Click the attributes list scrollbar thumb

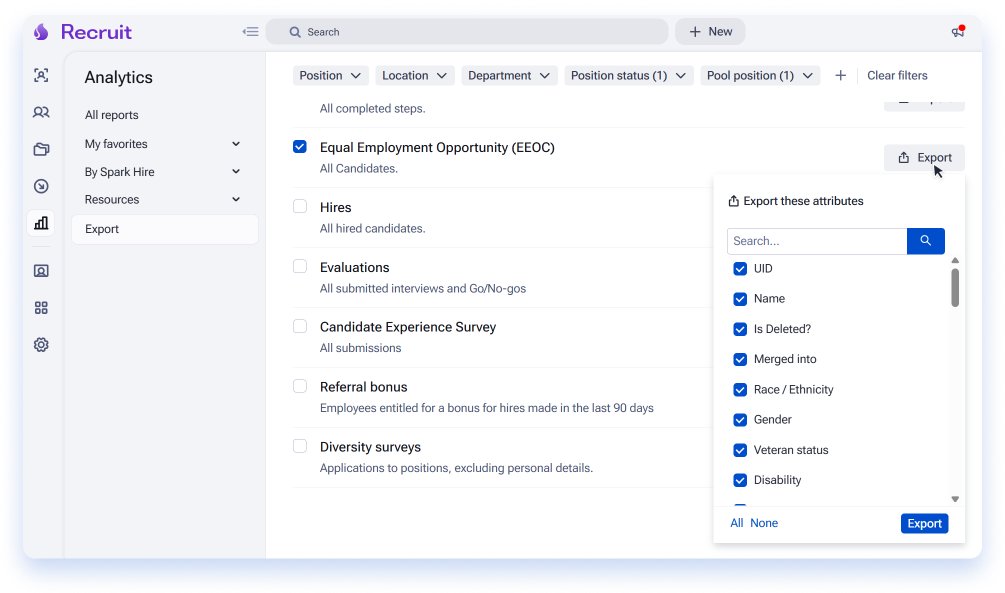[x=955, y=287]
